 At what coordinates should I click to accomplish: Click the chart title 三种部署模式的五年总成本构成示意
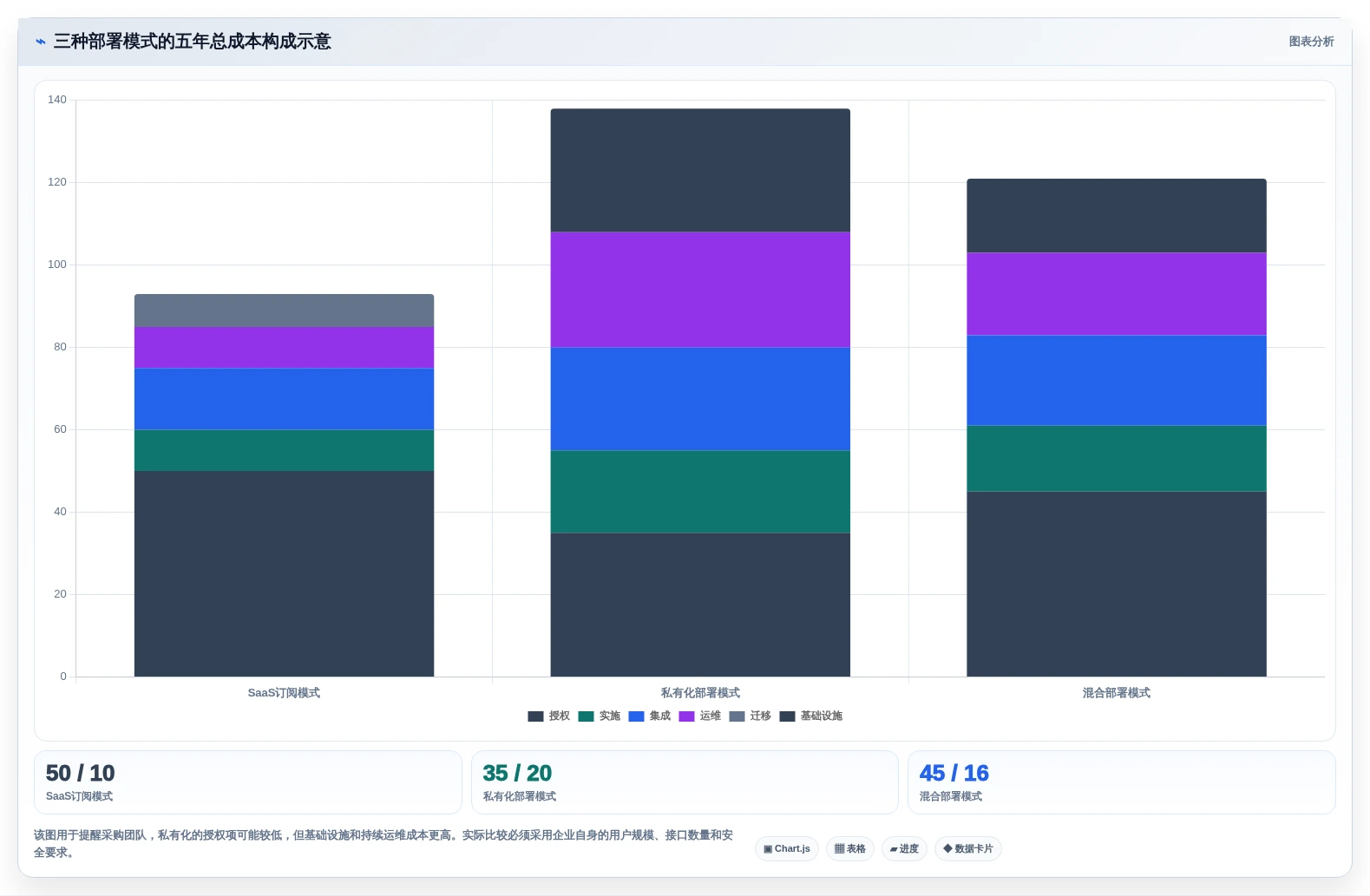pos(192,42)
